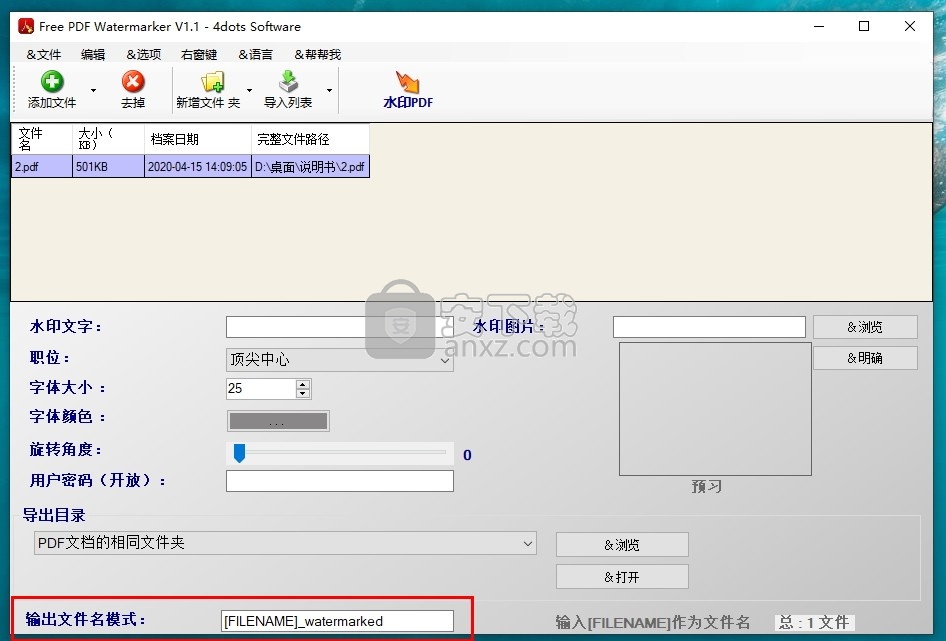This screenshot has height=641, width=946.
Task: Click the 档案日期 column header
Action: (197, 139)
